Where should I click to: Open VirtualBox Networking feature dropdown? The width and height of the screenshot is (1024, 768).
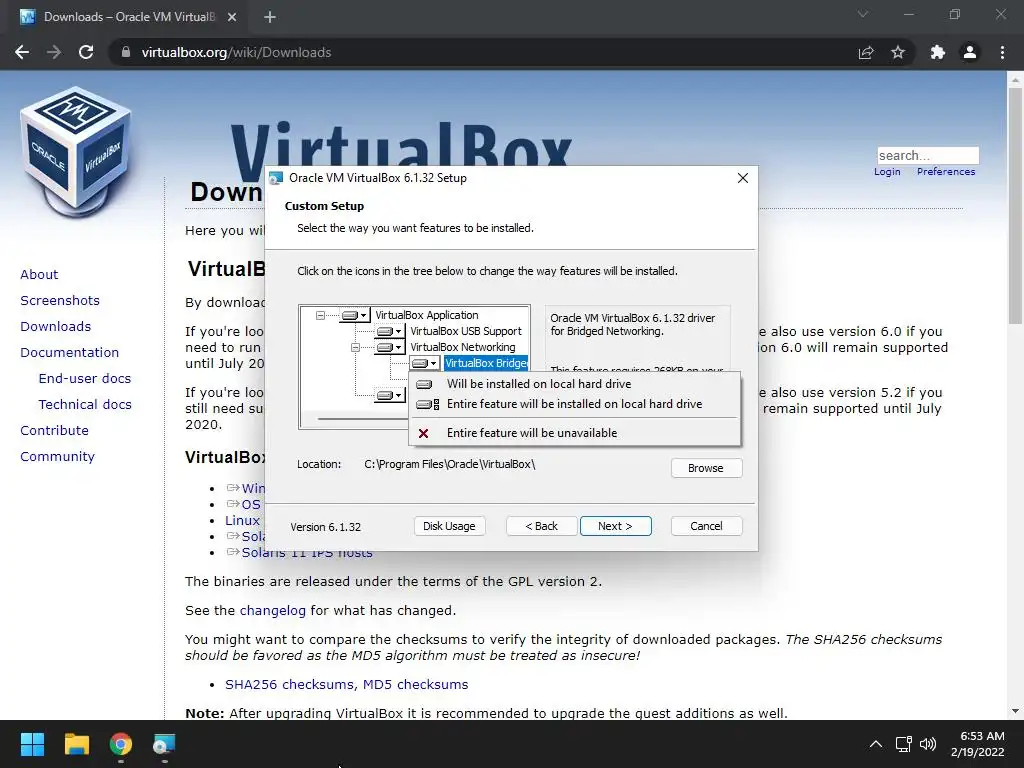(391, 347)
